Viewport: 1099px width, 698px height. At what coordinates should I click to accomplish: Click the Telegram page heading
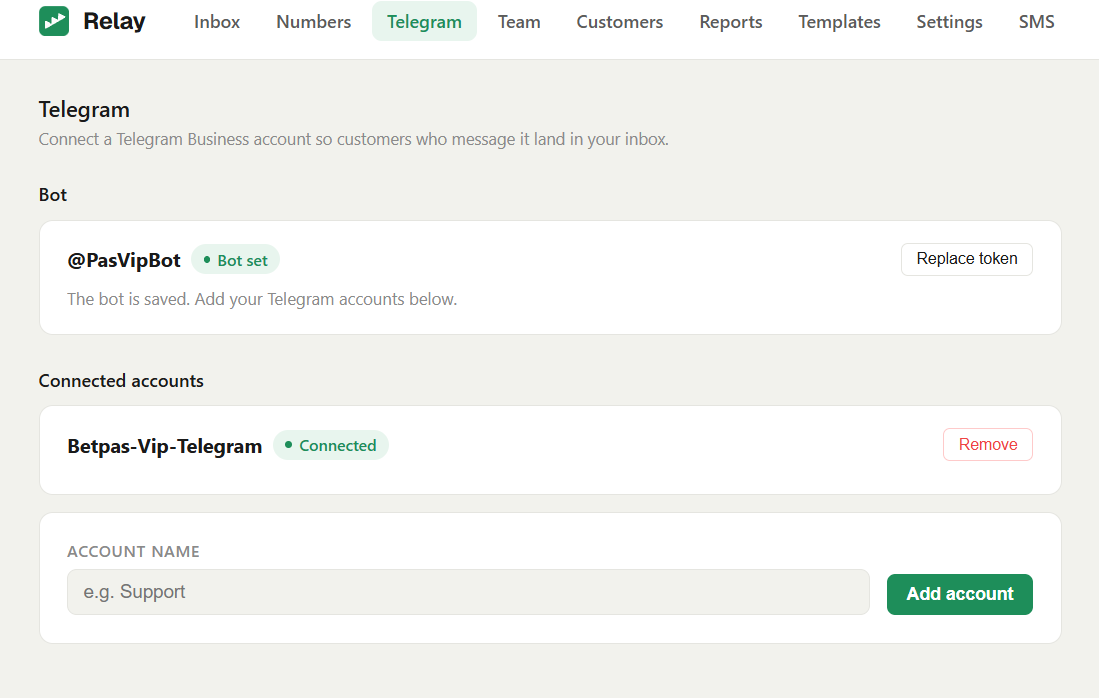pyautogui.click(x=84, y=110)
